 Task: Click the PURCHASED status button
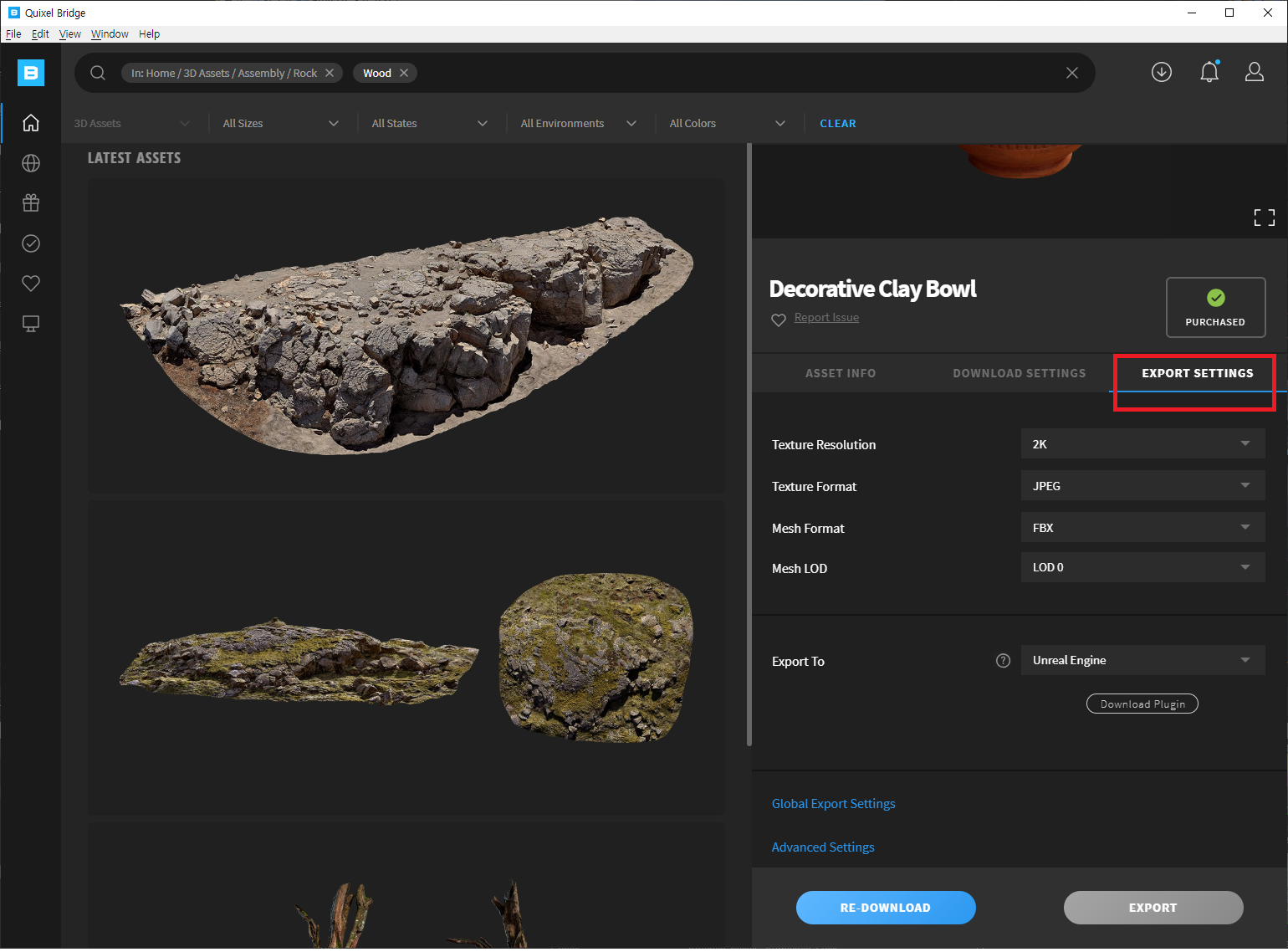pyautogui.click(x=1215, y=307)
